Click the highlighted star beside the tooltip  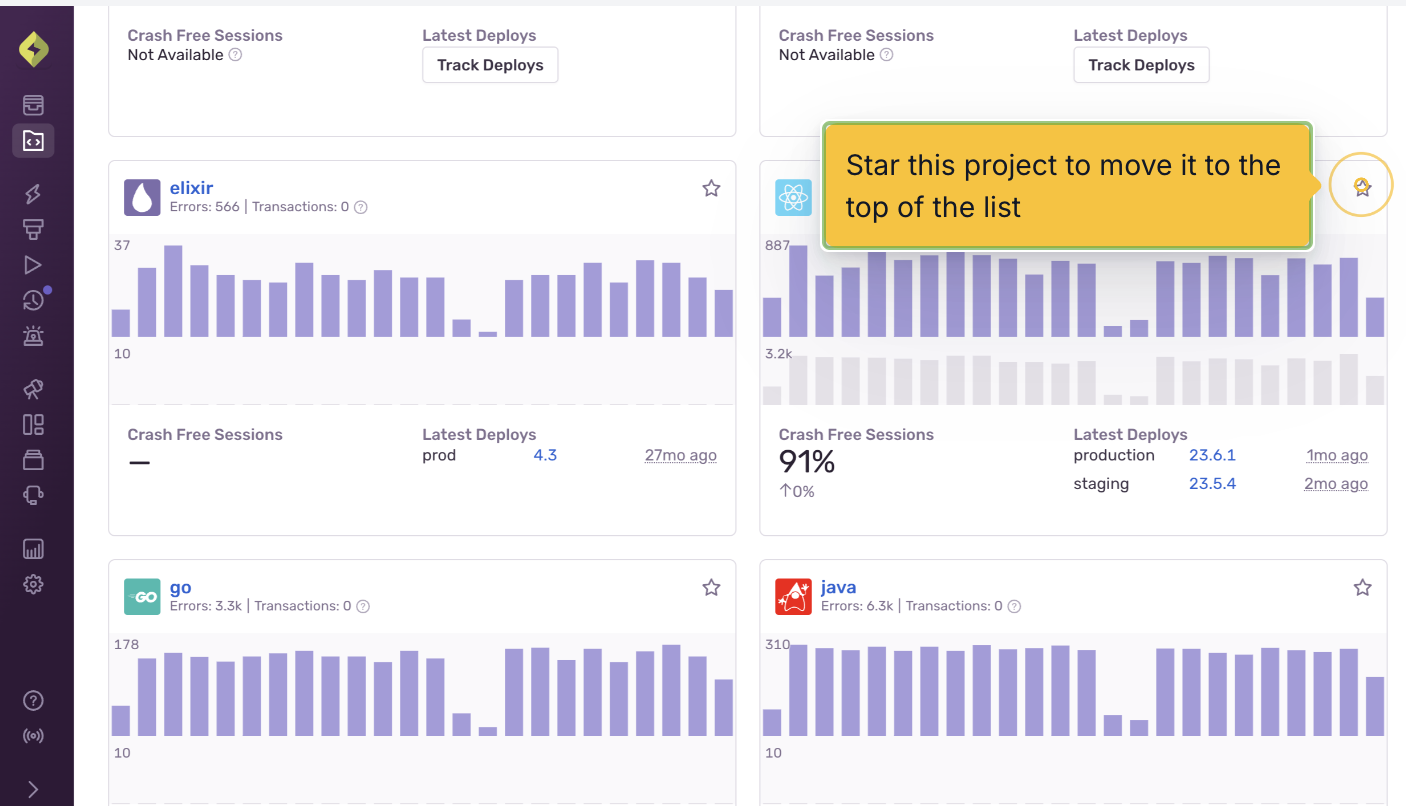coord(1362,186)
